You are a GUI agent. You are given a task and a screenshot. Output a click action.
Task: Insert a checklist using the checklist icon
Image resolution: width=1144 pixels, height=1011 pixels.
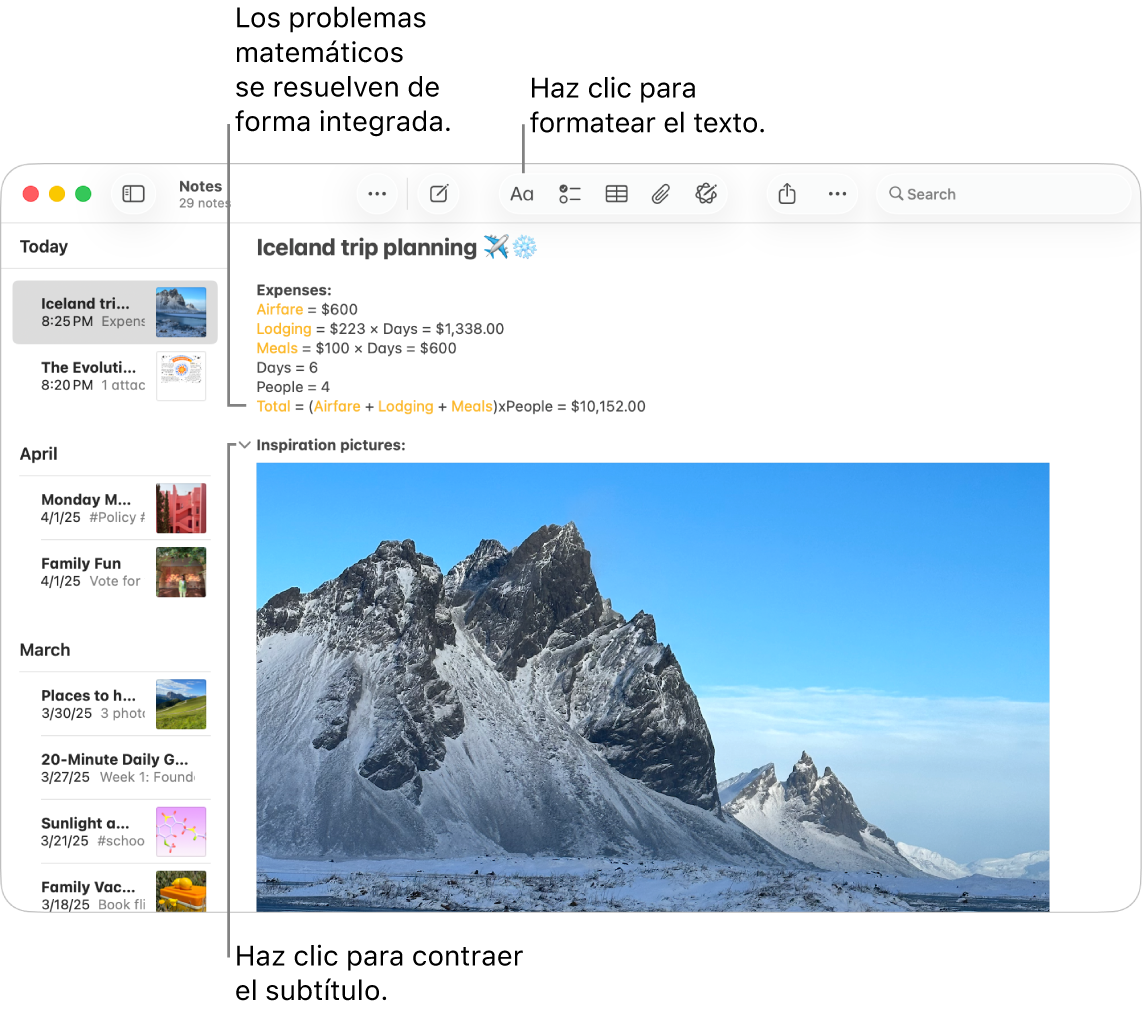(569, 193)
